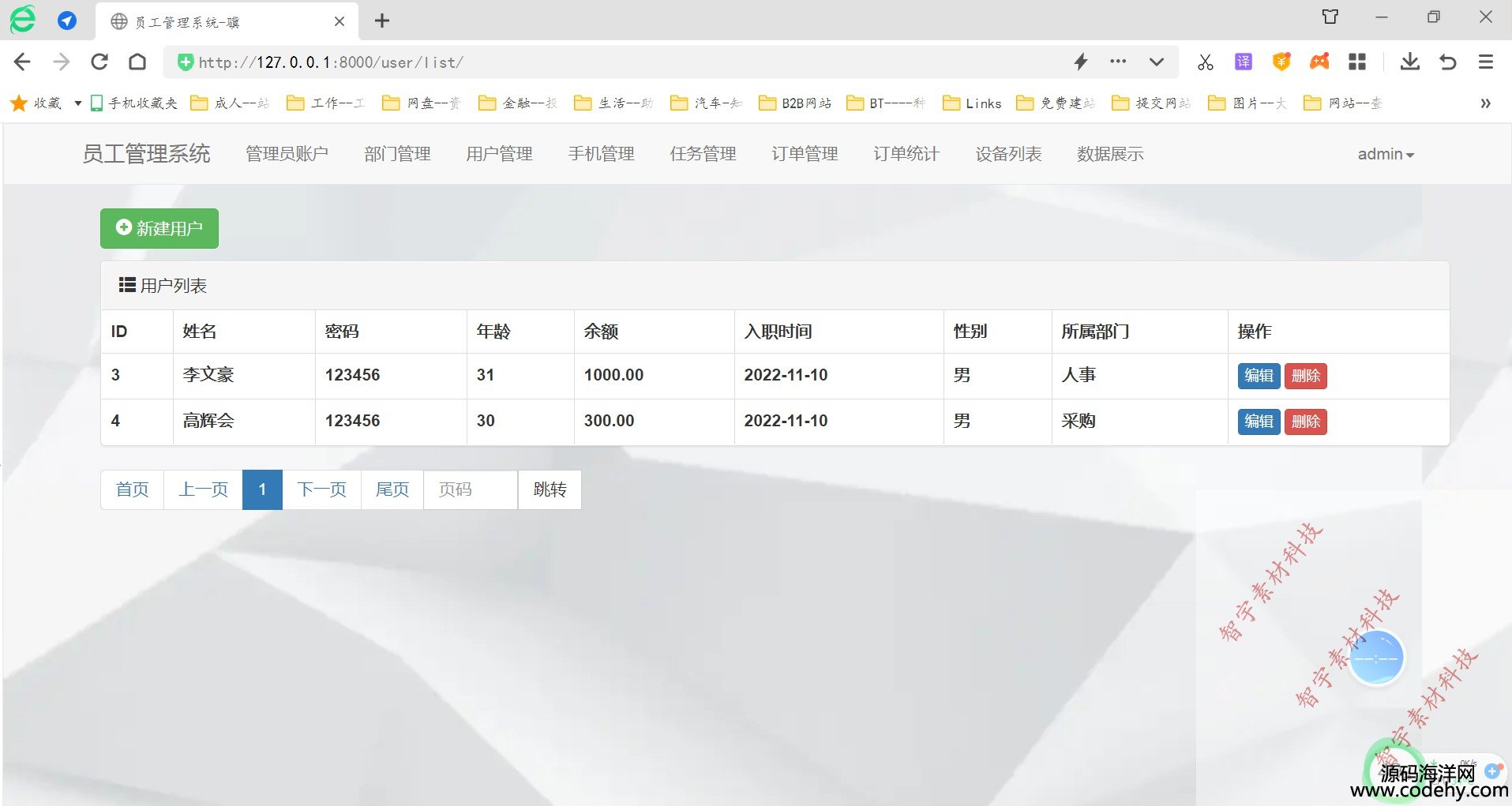Open the browser hamburger menu
The image size is (1512, 806).
tap(1485, 62)
